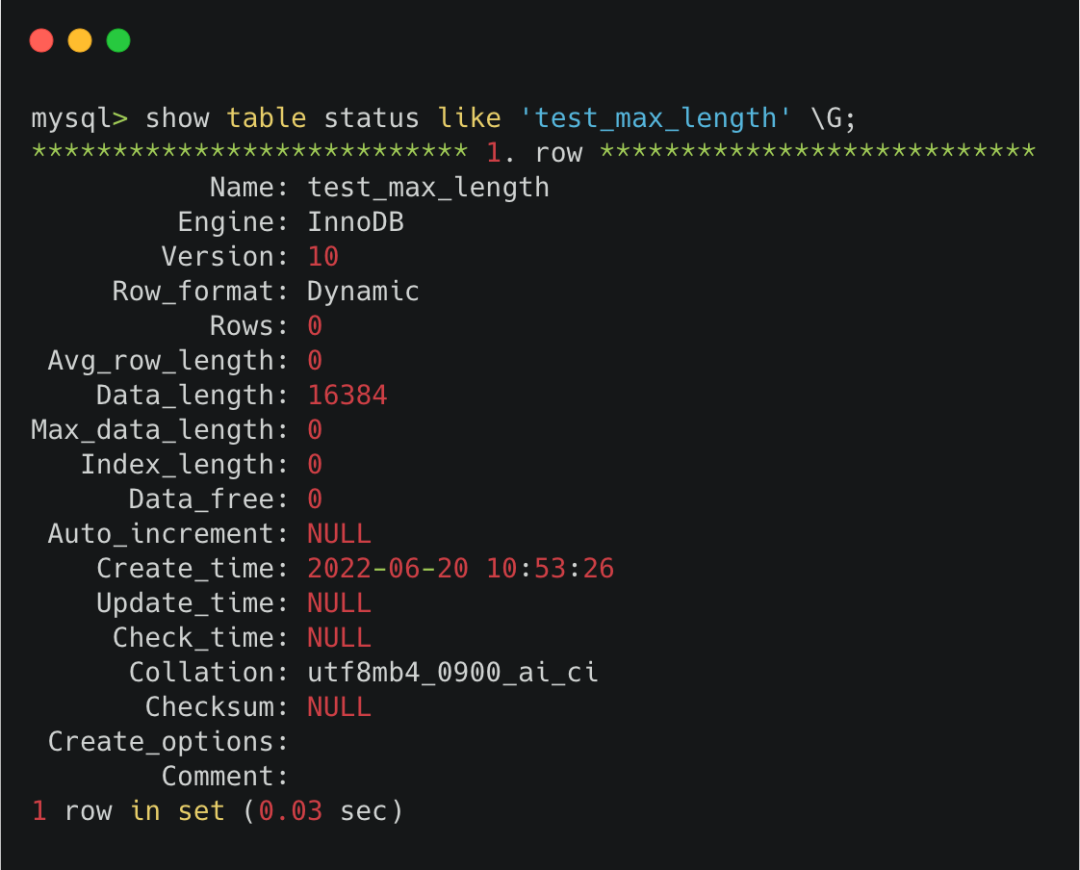
Task: Click the Create_time timestamp value
Action: coord(460,569)
